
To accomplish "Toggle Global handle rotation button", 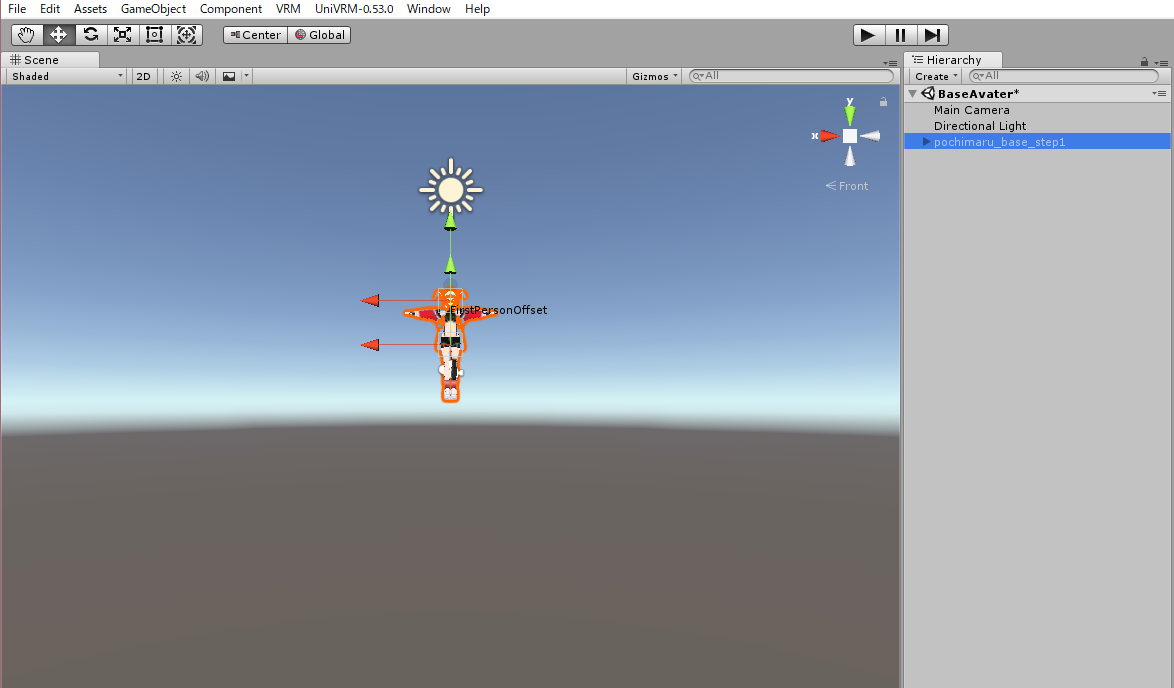I will 320,35.
